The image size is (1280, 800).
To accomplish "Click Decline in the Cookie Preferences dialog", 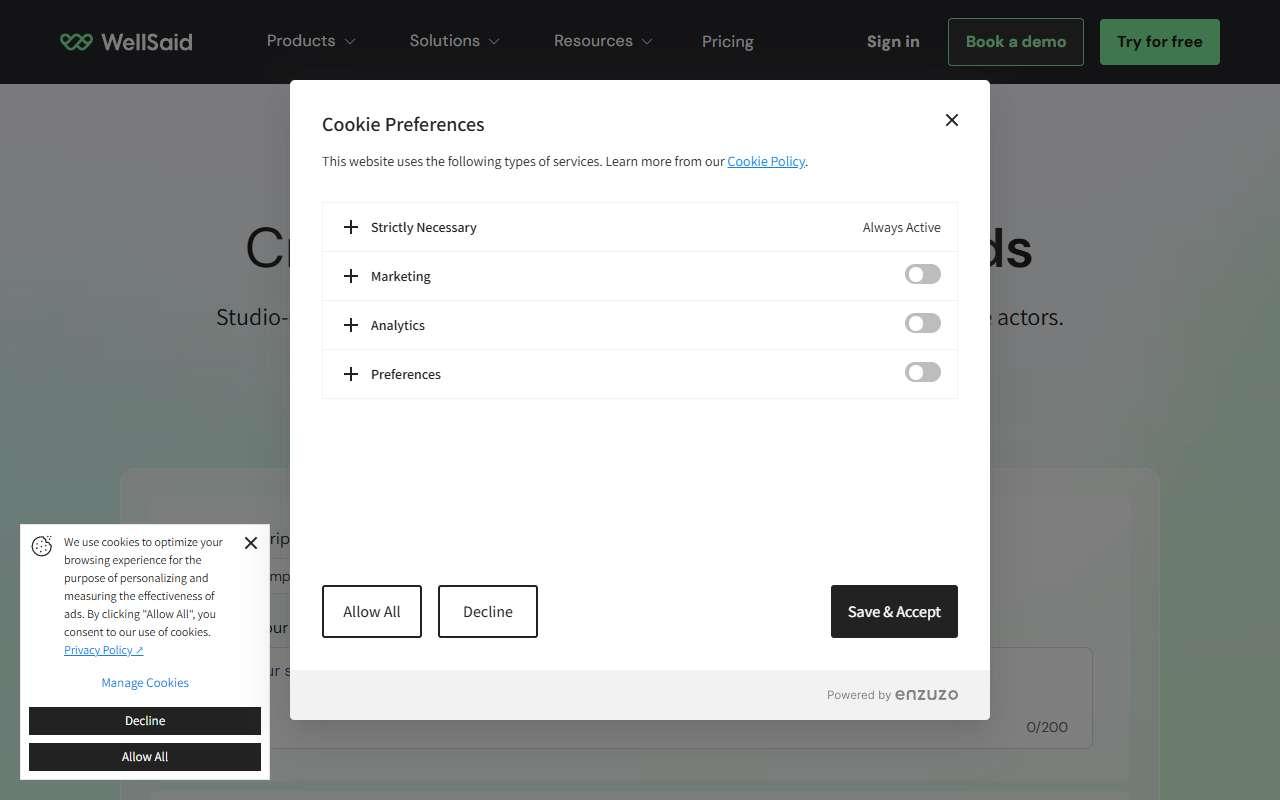I will coord(488,611).
